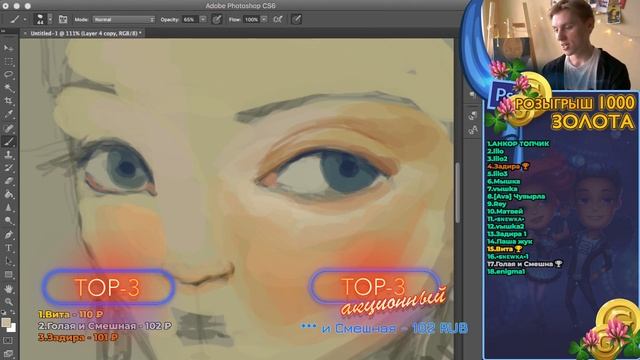This screenshot has width=640, height=360.
Task: Open the Flow slider dropdown arrow
Action: pos(264,19)
